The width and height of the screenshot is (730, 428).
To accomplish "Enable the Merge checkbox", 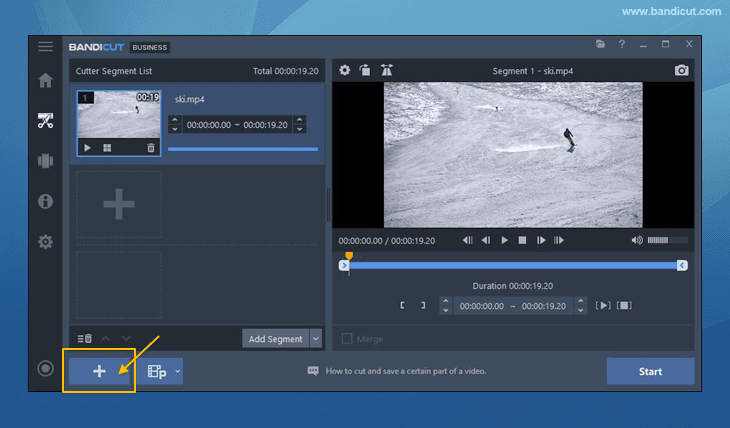I will point(348,339).
